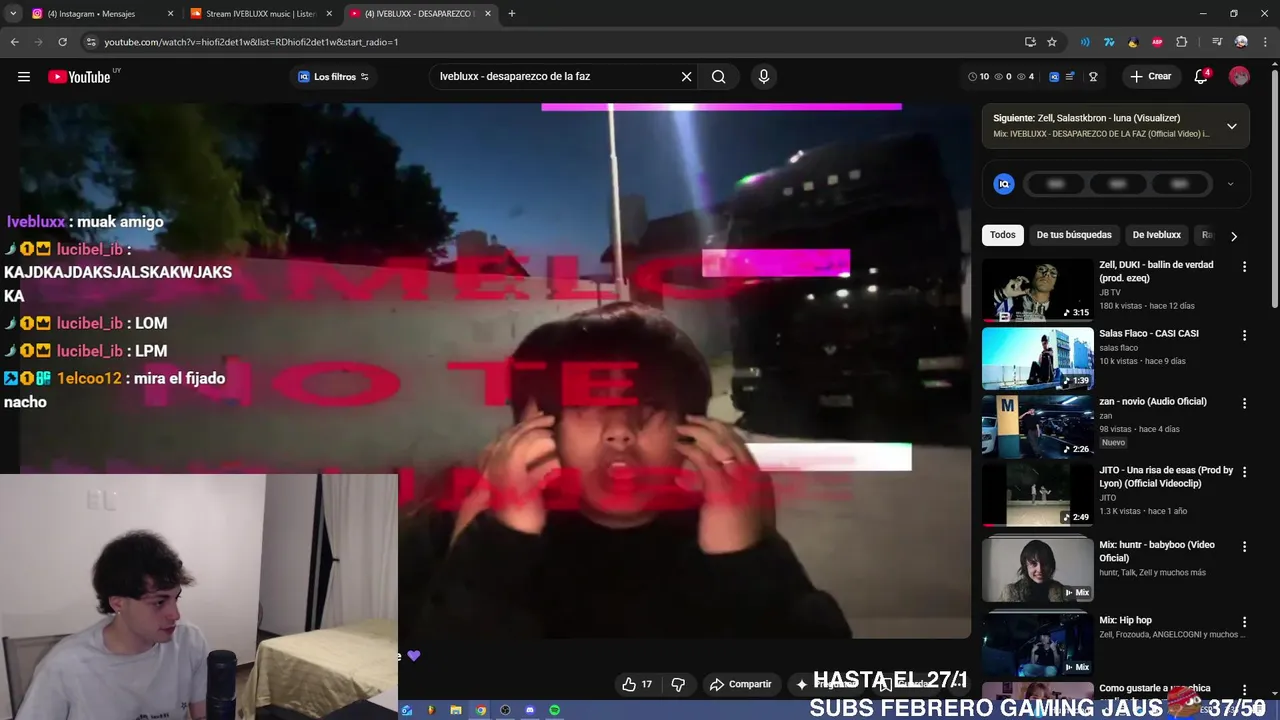
Task: Open options for Mix: Hip hop
Action: [1244, 622]
